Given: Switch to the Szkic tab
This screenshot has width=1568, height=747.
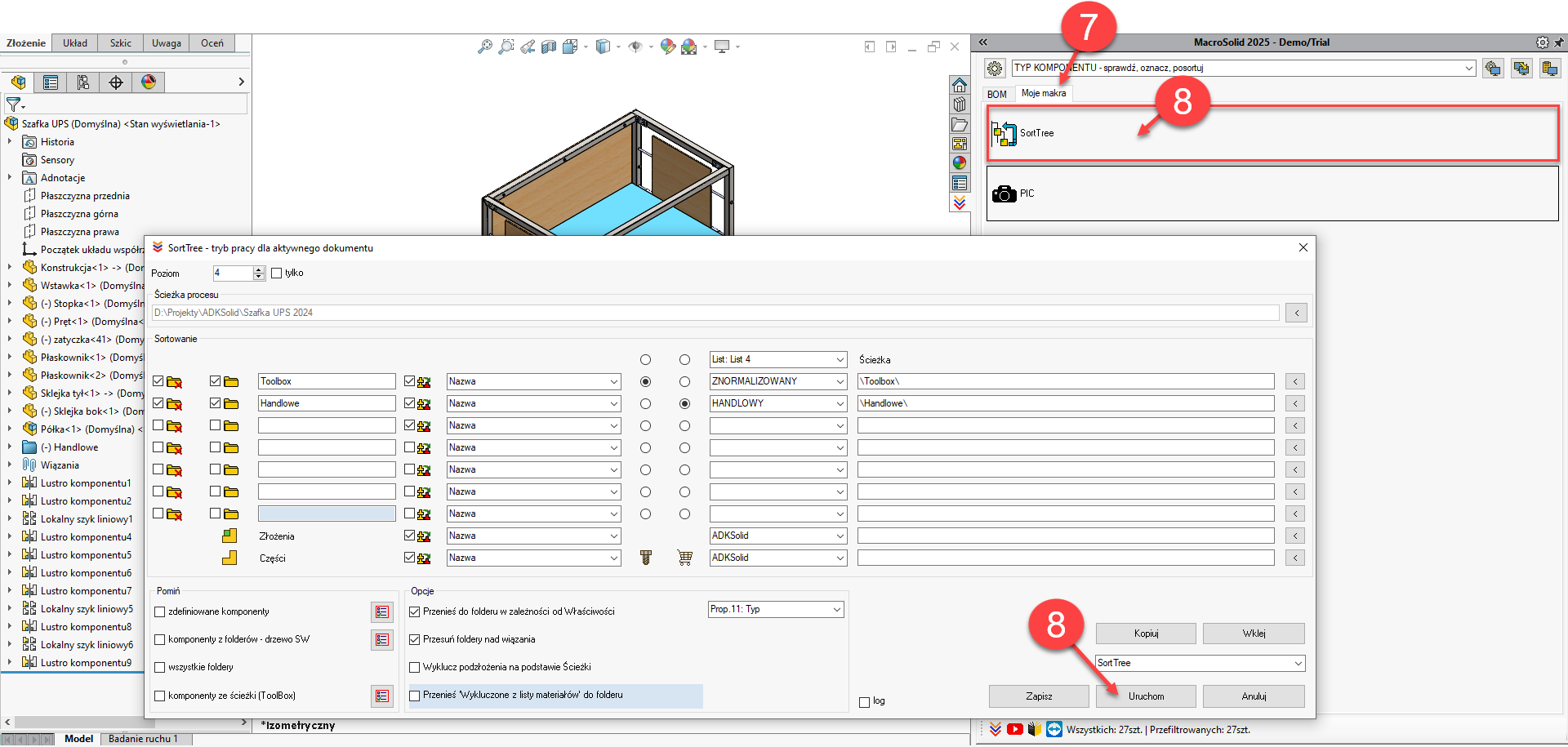Looking at the screenshot, I should click(x=121, y=43).
